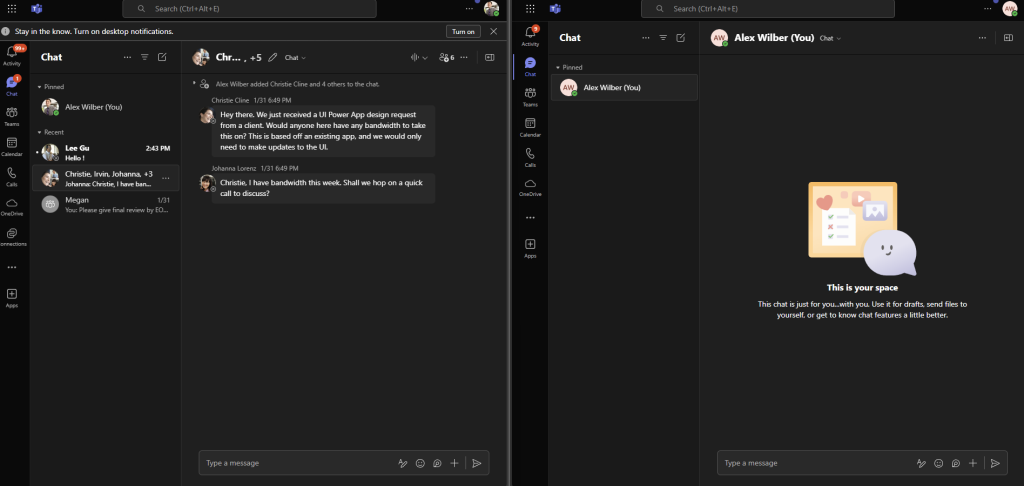This screenshot has height=486, width=1024.
Task: Open chat list options in left window
Action: (127, 57)
